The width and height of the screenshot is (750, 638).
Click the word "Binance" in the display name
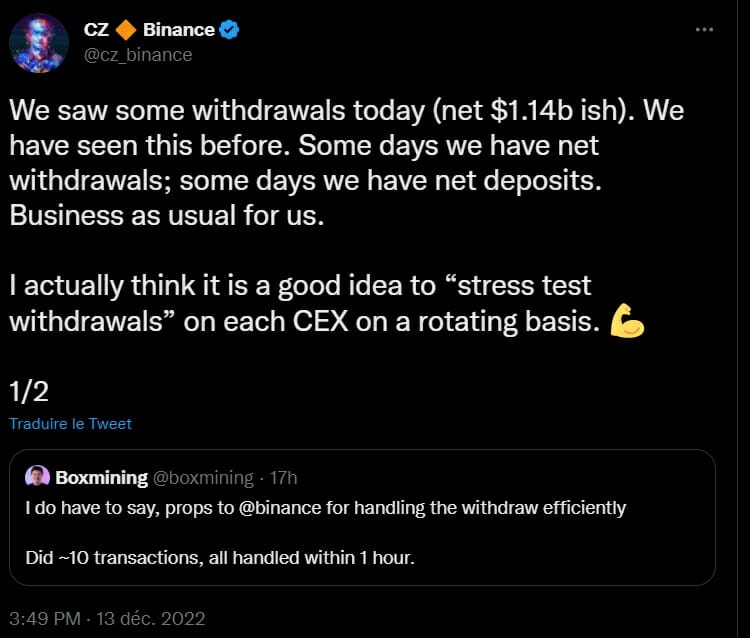(178, 30)
